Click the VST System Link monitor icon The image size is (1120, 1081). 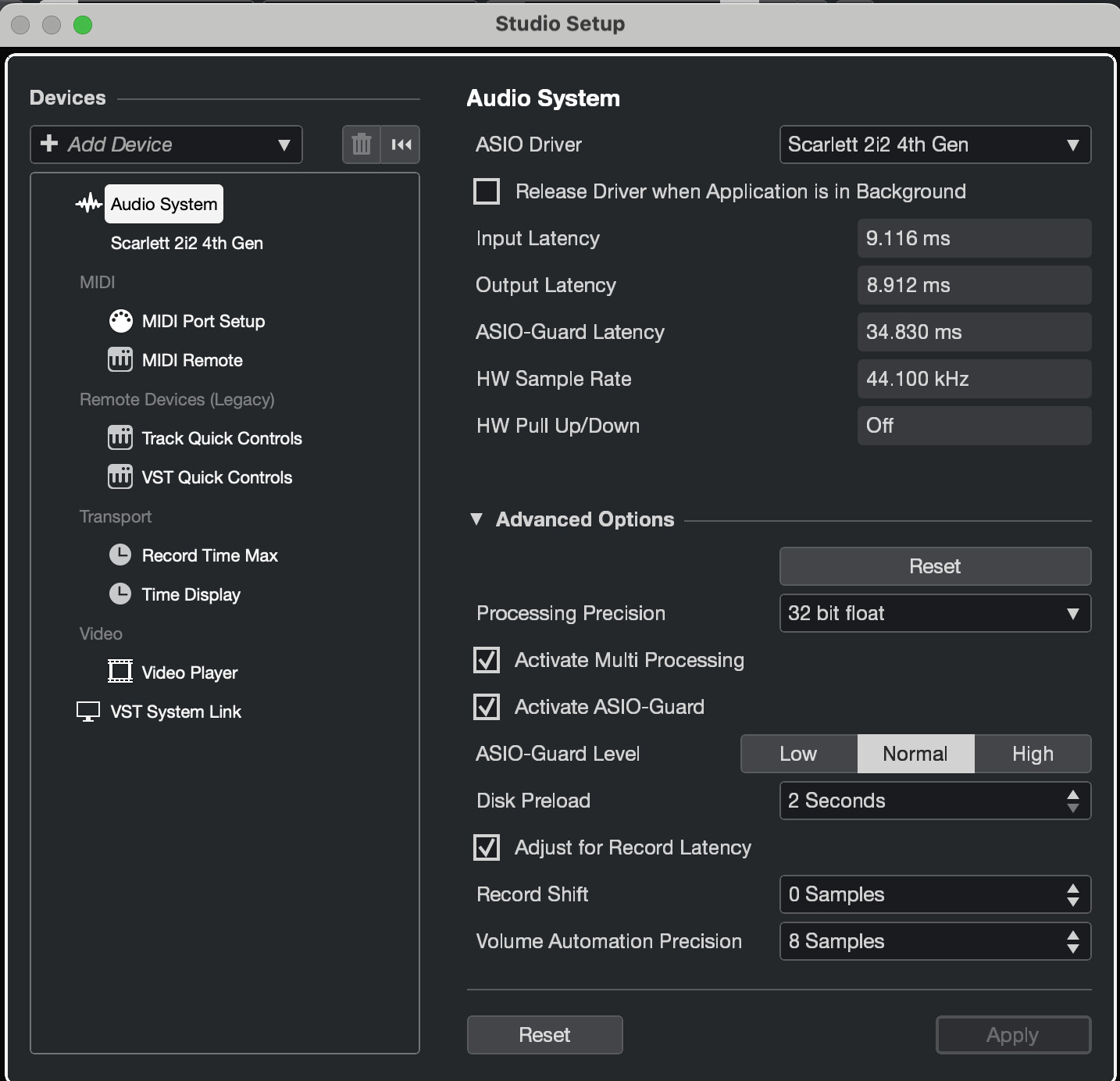click(x=88, y=712)
